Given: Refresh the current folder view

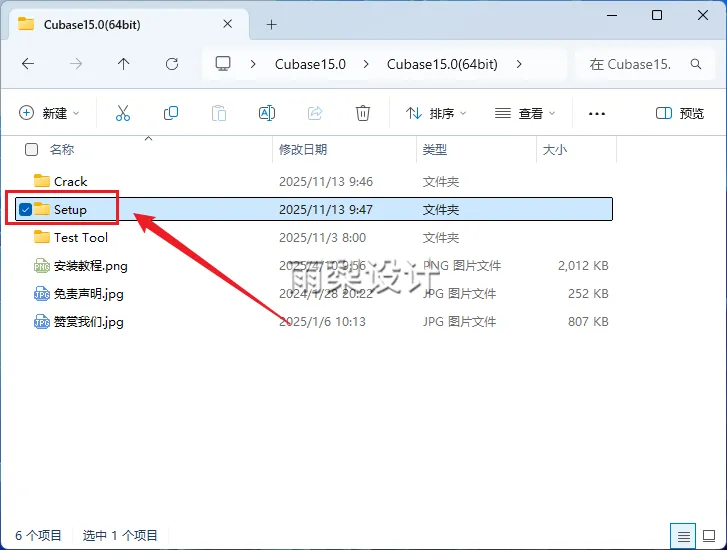Looking at the screenshot, I should pos(172,64).
